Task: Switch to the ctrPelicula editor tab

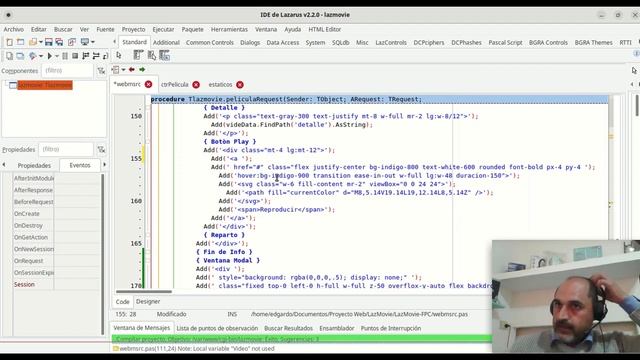Action: [x=175, y=84]
